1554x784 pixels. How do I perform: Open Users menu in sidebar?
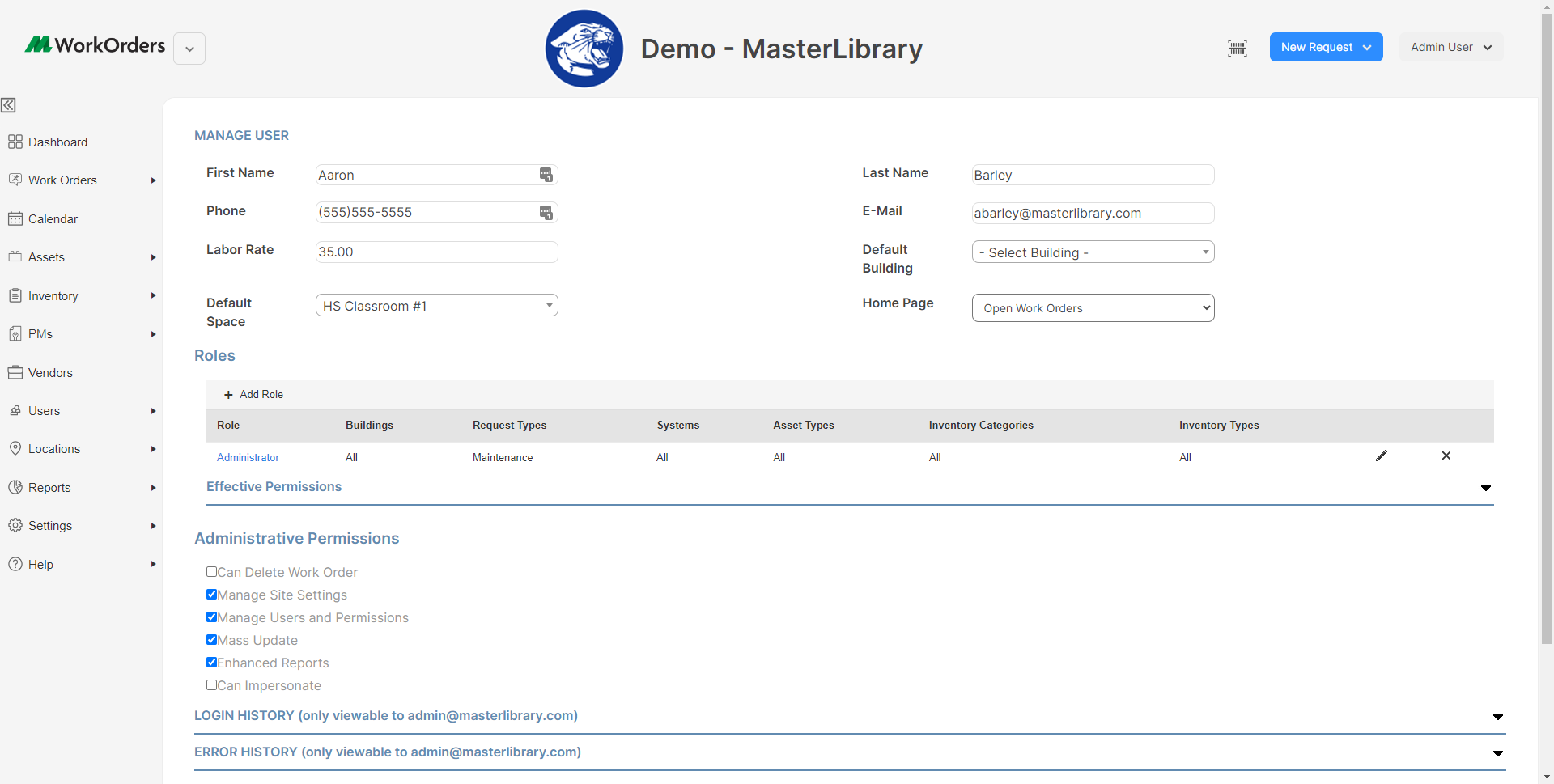[44, 410]
